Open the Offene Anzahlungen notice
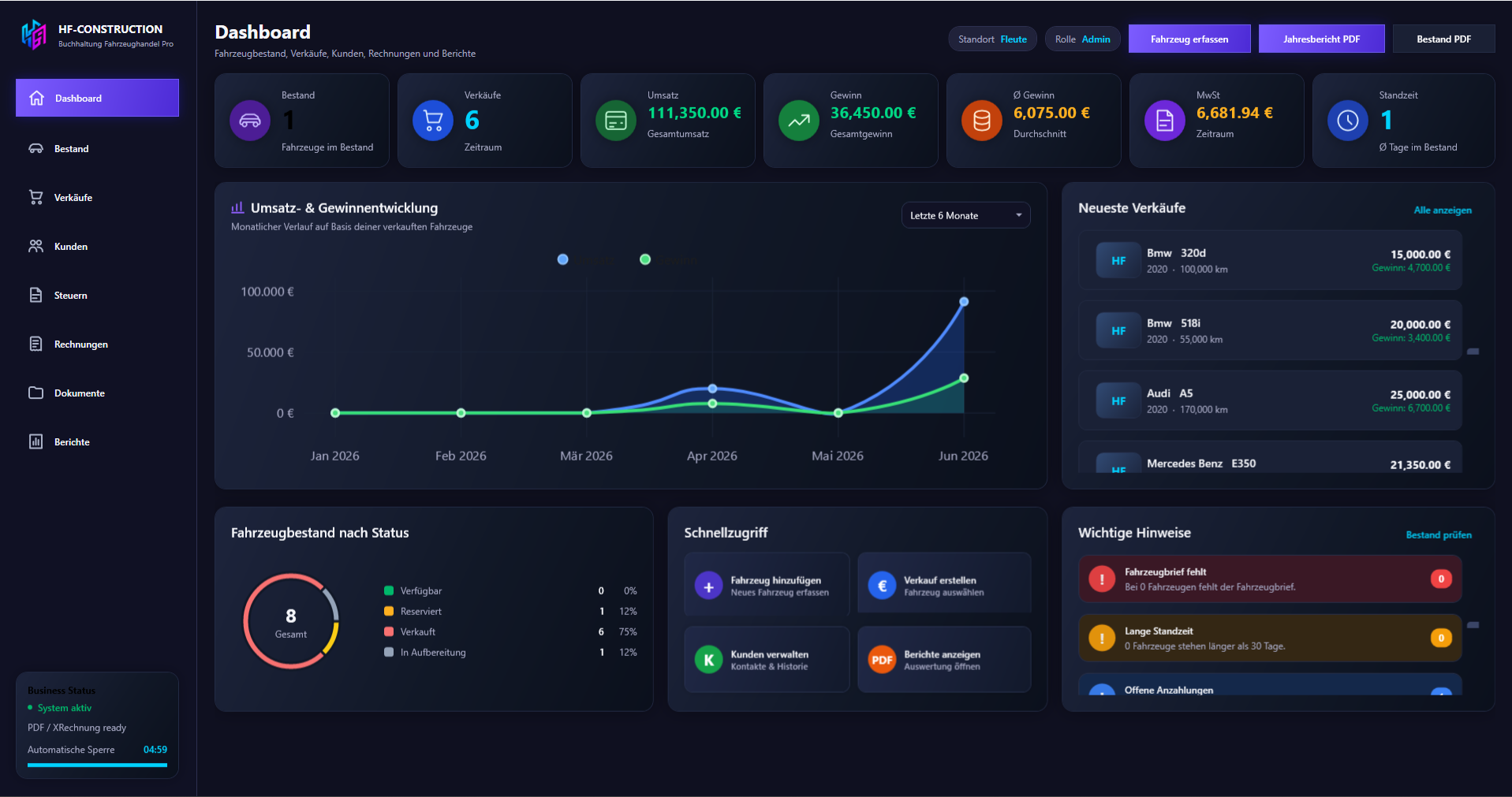The image size is (1512, 797). coord(1270,684)
